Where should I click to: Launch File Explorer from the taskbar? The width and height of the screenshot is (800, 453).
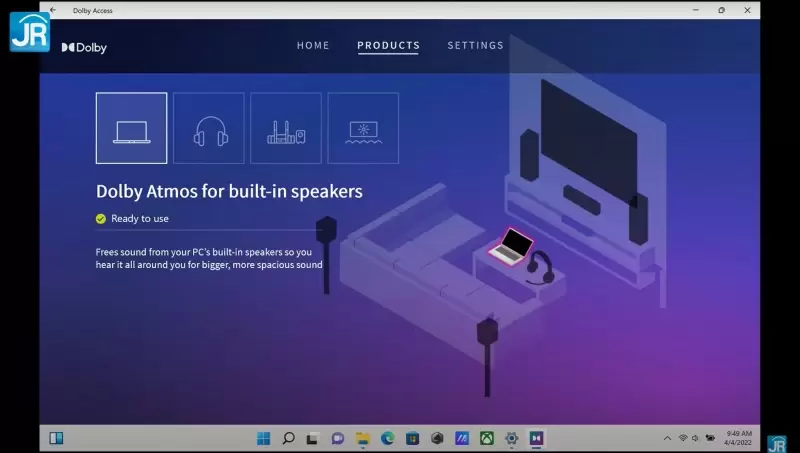[x=363, y=438]
